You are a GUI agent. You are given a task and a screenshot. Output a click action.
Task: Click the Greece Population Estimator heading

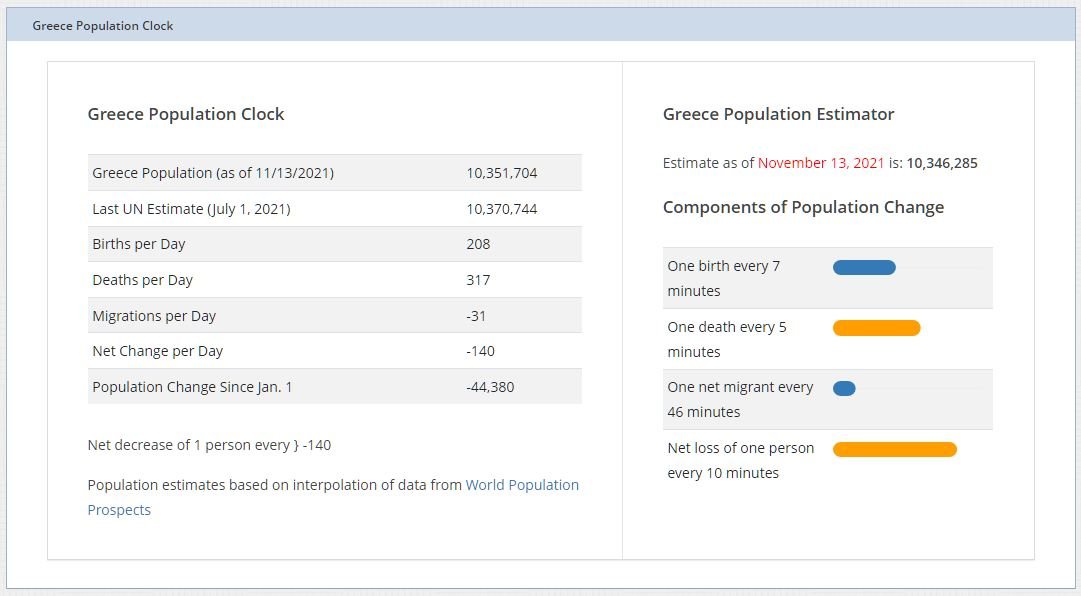tap(778, 114)
